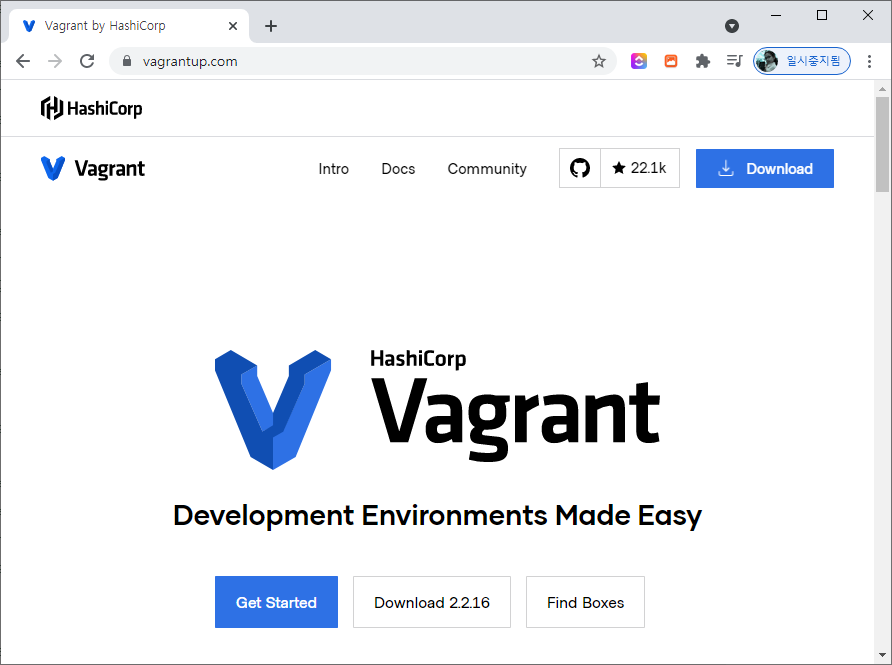Select the Vagrant by HashiCorp tab

click(129, 26)
